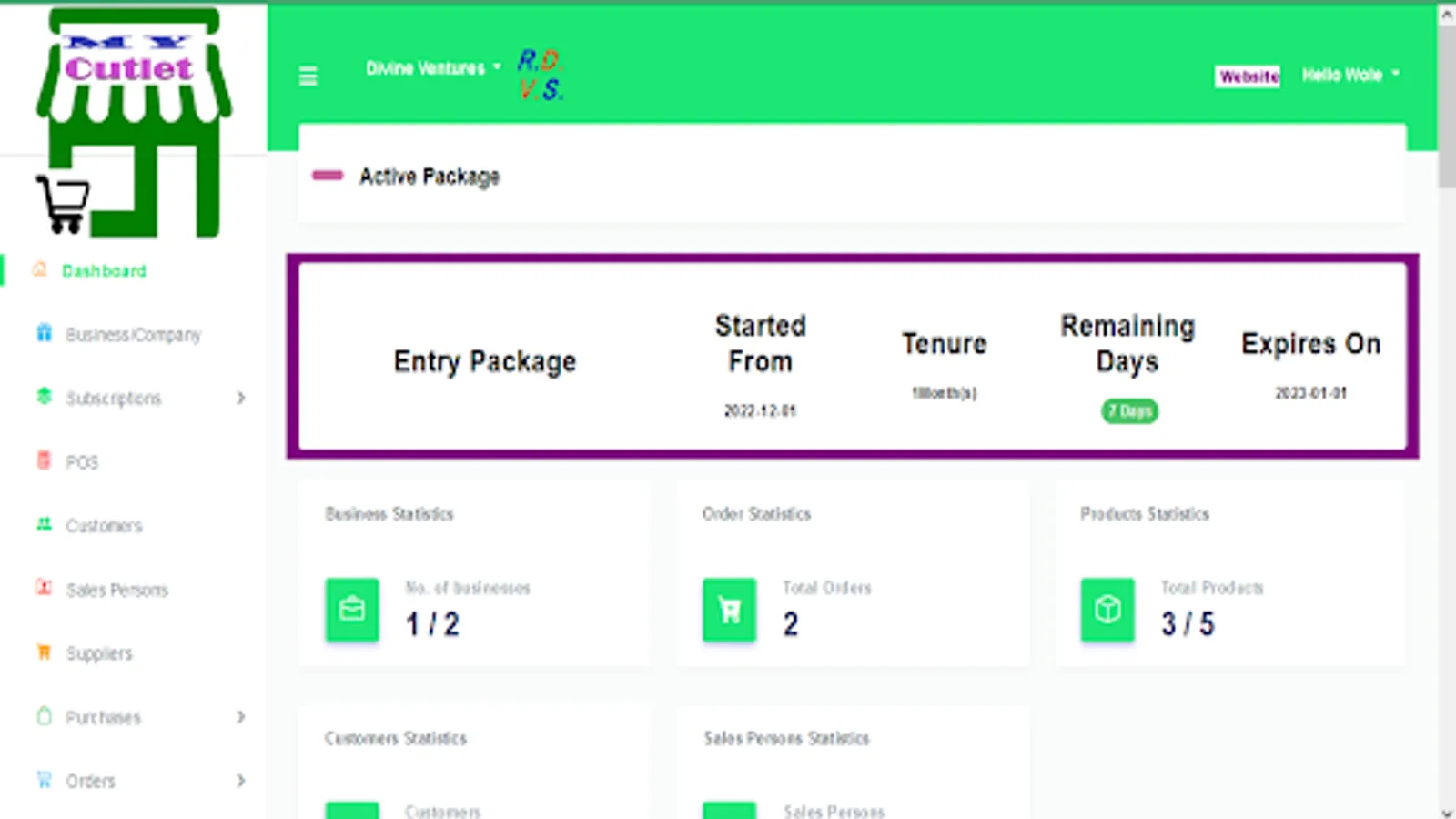Navigate to Sales Persons in sidebar
The image size is (1456, 819).
click(x=116, y=590)
